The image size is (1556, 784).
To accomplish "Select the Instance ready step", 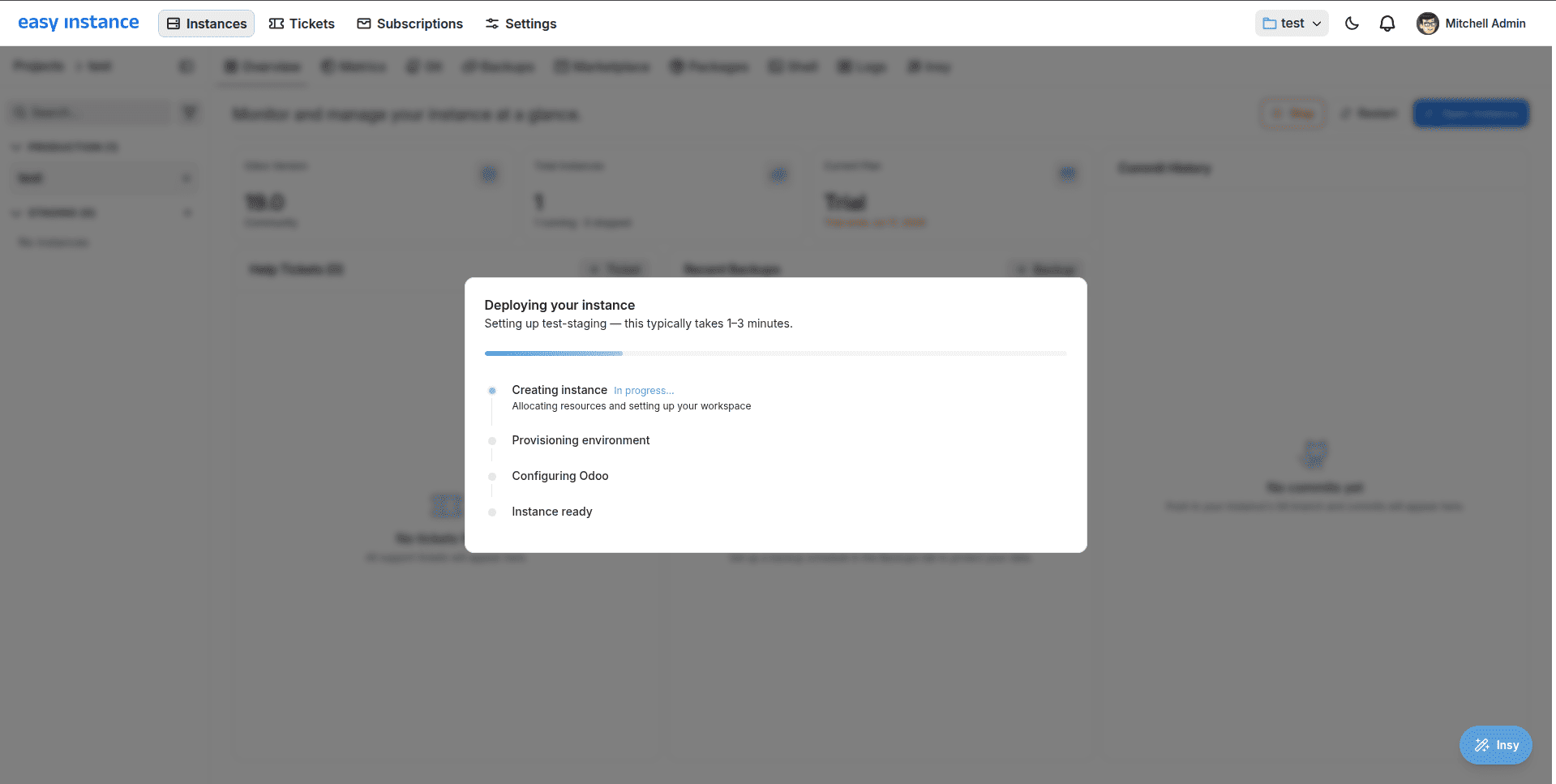I will tap(551, 512).
